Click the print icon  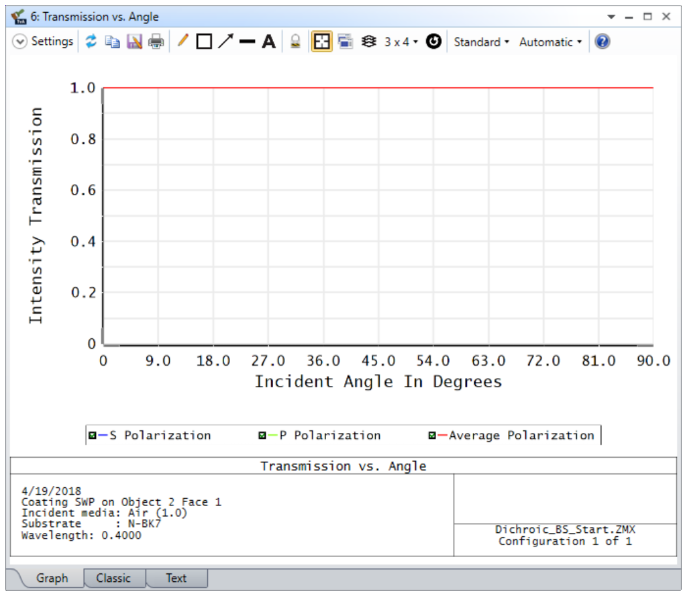(x=156, y=42)
